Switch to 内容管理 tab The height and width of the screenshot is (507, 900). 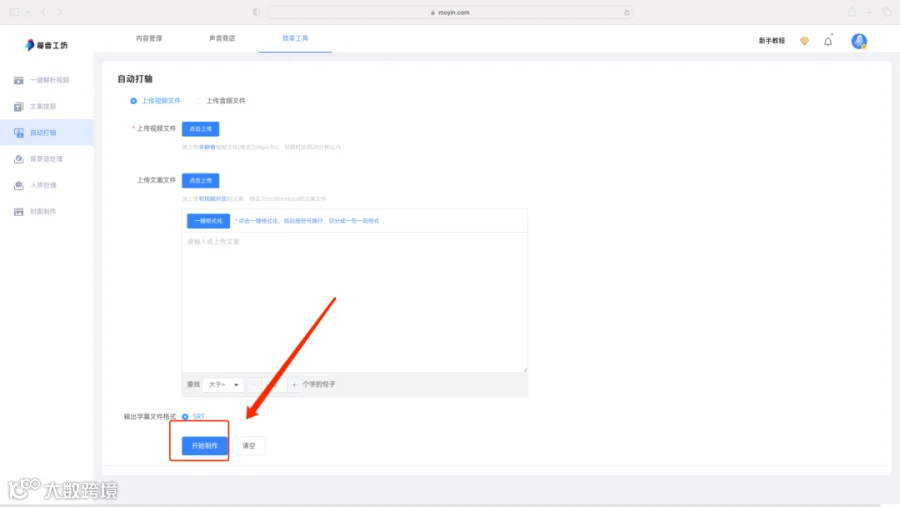pos(149,38)
